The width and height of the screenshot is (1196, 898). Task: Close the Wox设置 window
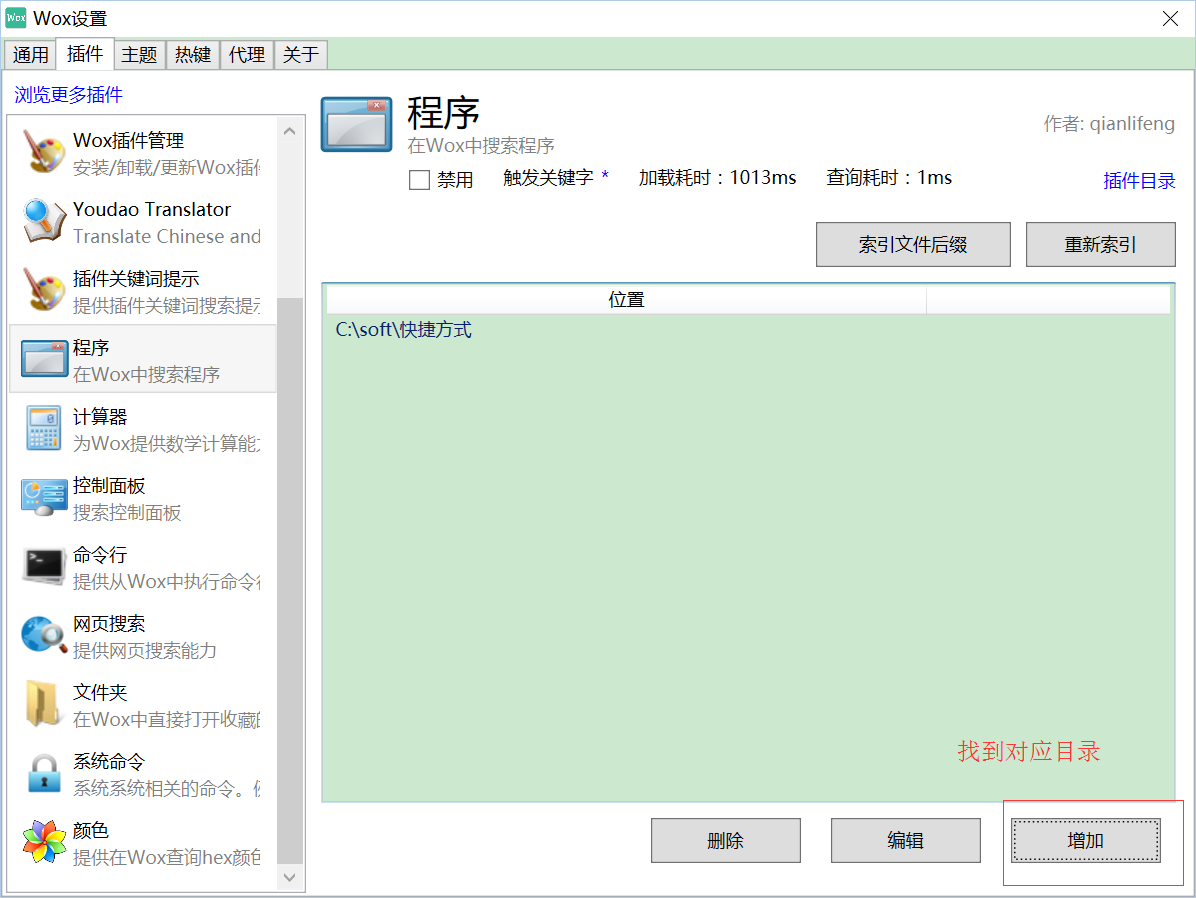1170,18
